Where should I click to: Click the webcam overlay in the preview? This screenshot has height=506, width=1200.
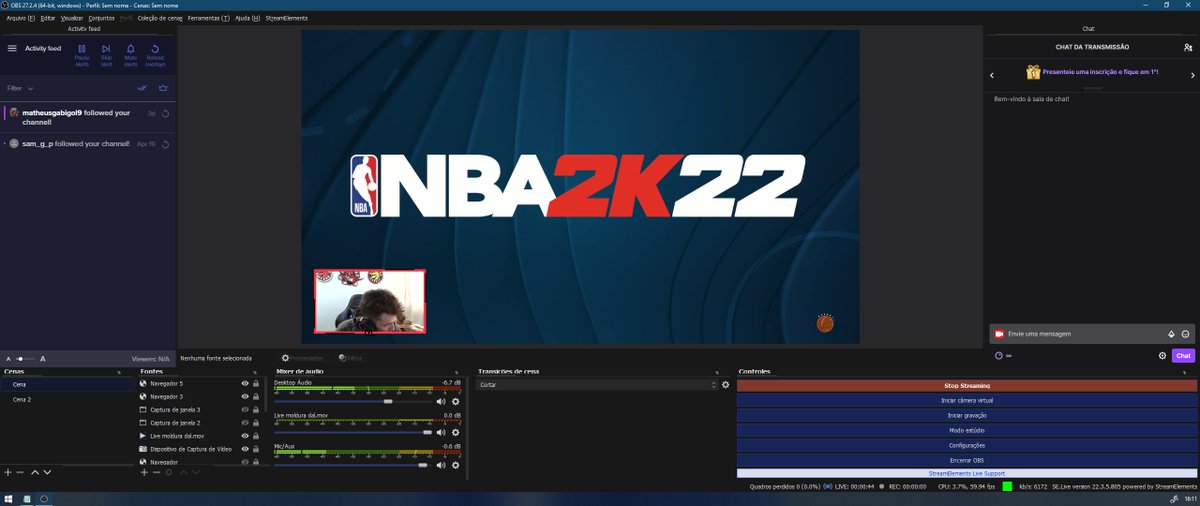pyautogui.click(x=370, y=301)
